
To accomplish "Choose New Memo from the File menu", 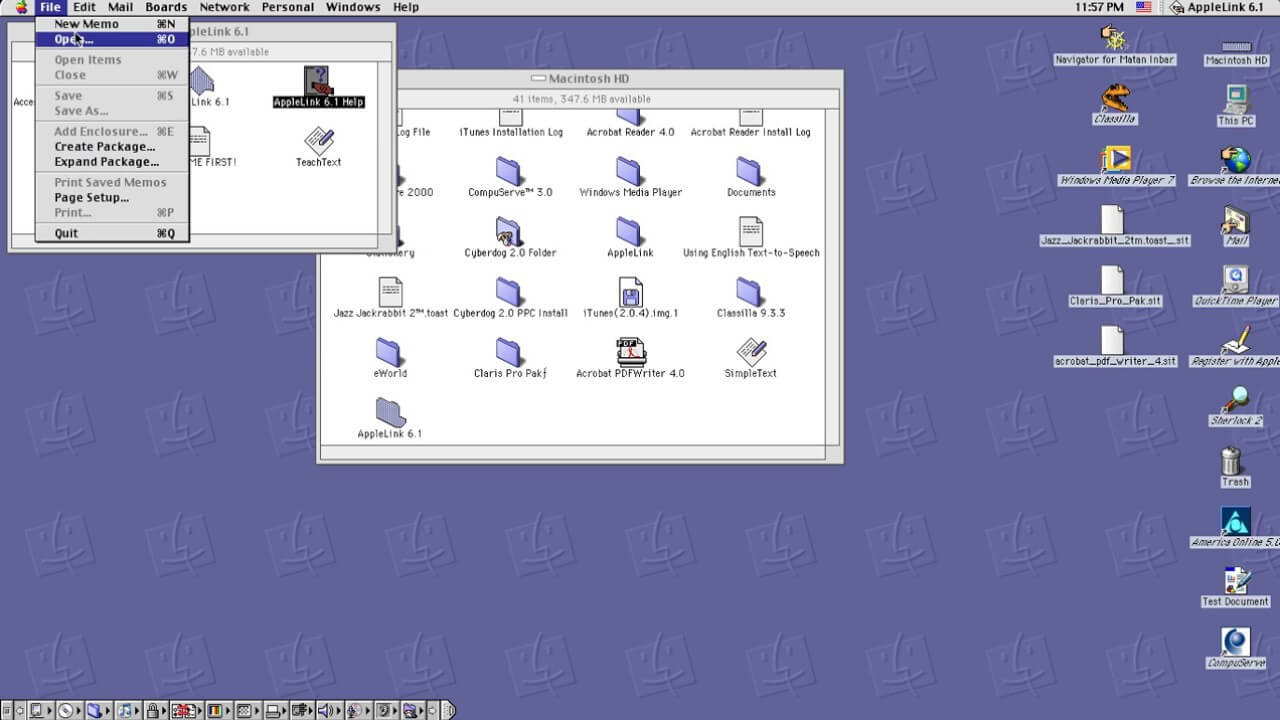I will coord(110,24).
